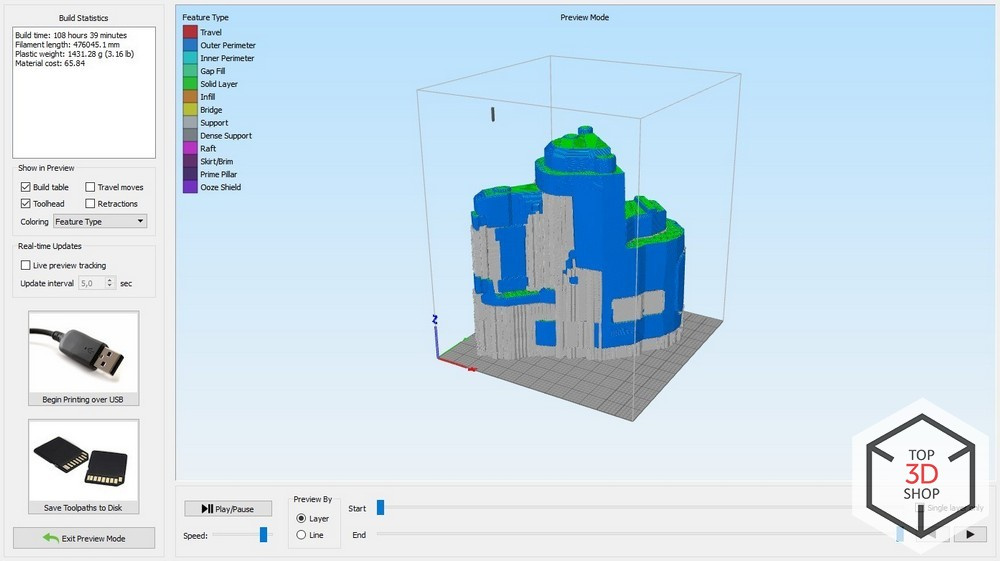Click the End layer slider handle
Image resolution: width=1000 pixels, height=561 pixels.
point(900,534)
